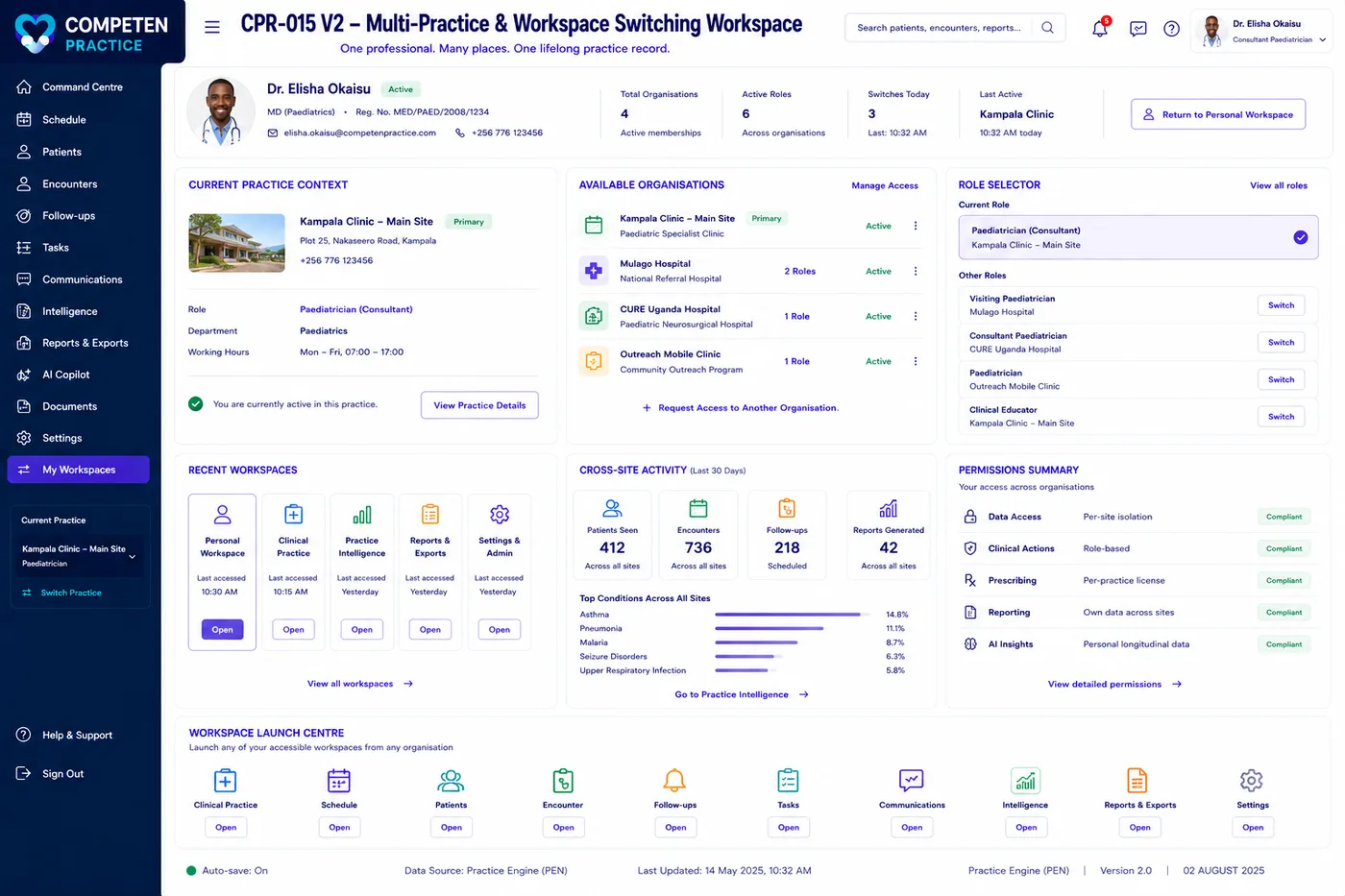The height and width of the screenshot is (896, 1345).
Task: Select My Workspaces in sidebar
Action: 79,470
